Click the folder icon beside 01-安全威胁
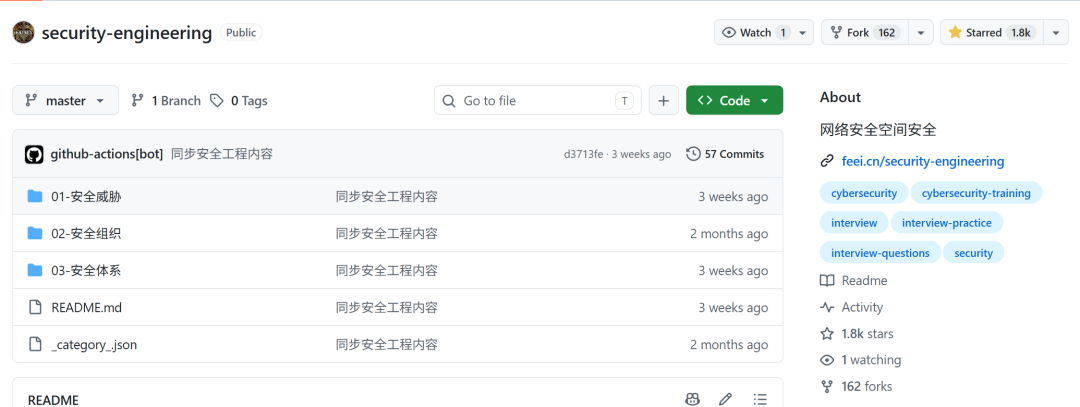 [x=34, y=197]
